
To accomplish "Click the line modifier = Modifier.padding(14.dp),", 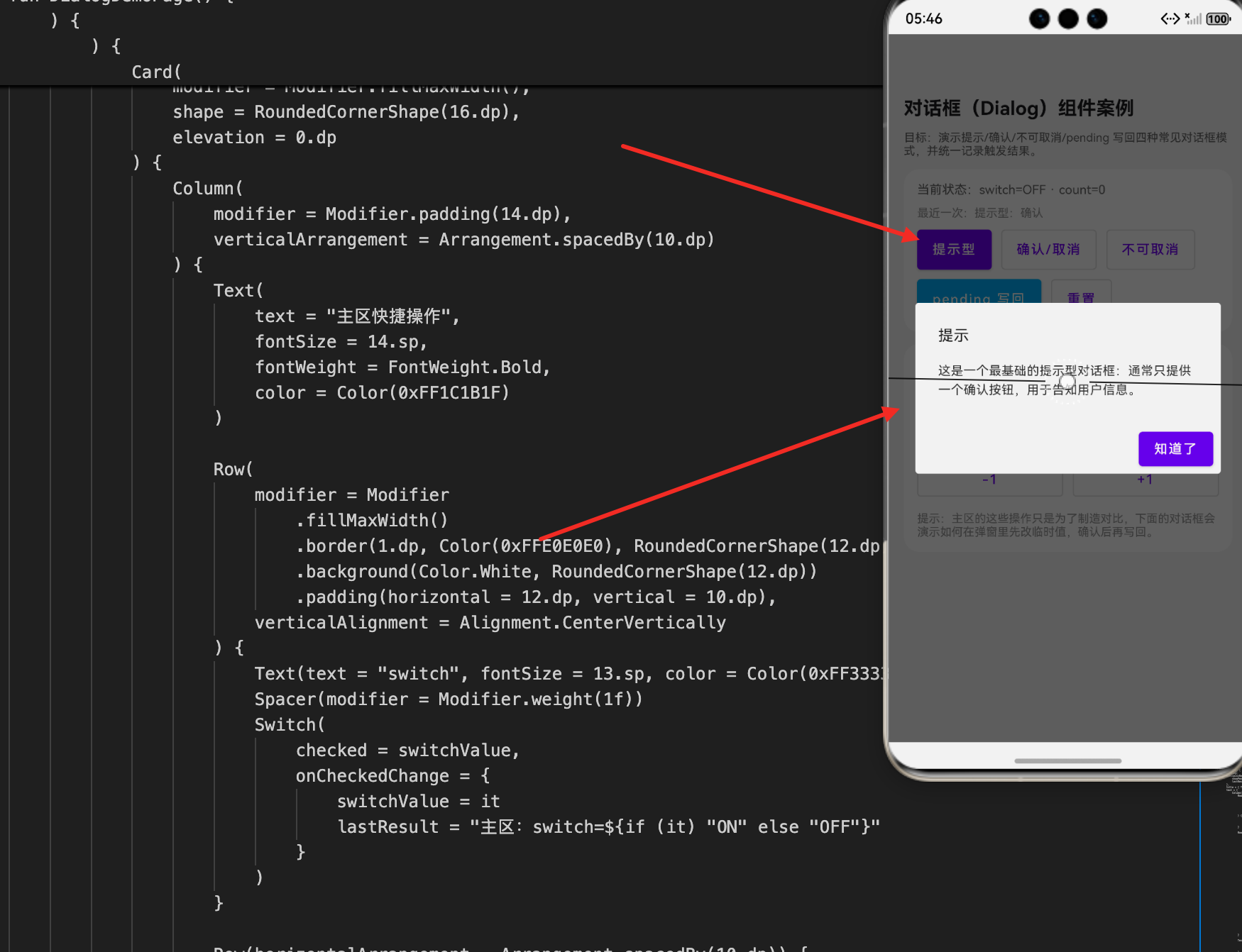I will (x=392, y=214).
